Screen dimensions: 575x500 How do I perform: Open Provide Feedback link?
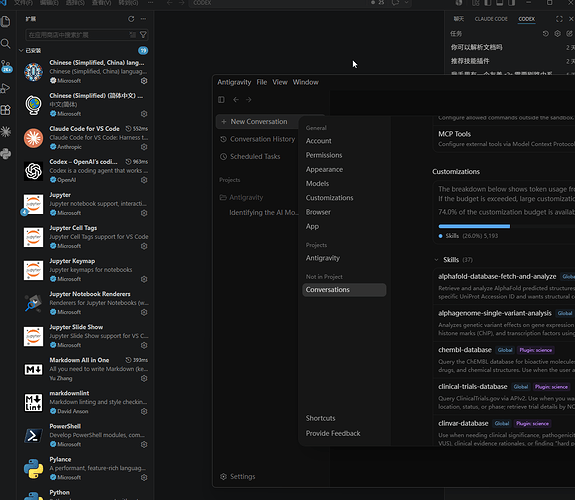pos(333,433)
